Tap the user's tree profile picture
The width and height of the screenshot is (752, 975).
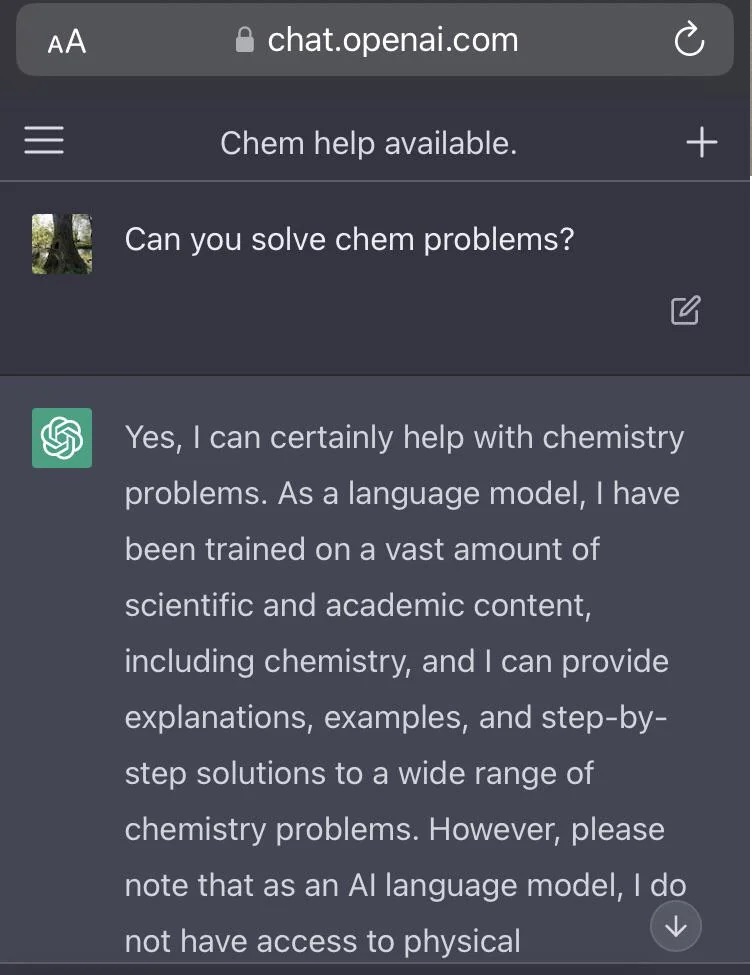62,244
